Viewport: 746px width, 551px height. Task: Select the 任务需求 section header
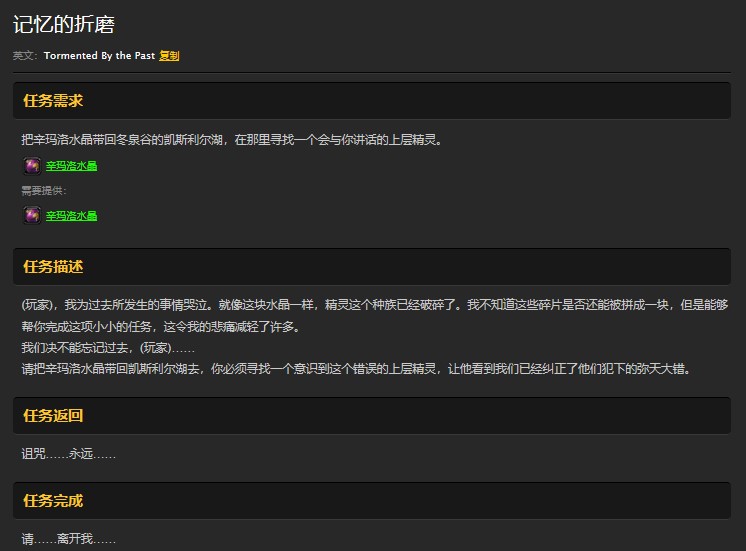click(52, 101)
